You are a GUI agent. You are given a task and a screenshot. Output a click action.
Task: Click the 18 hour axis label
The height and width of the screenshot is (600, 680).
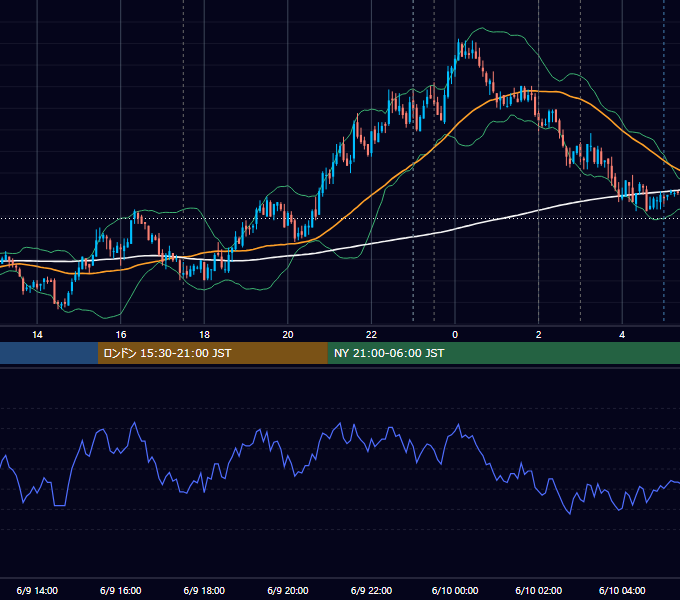coord(204,335)
